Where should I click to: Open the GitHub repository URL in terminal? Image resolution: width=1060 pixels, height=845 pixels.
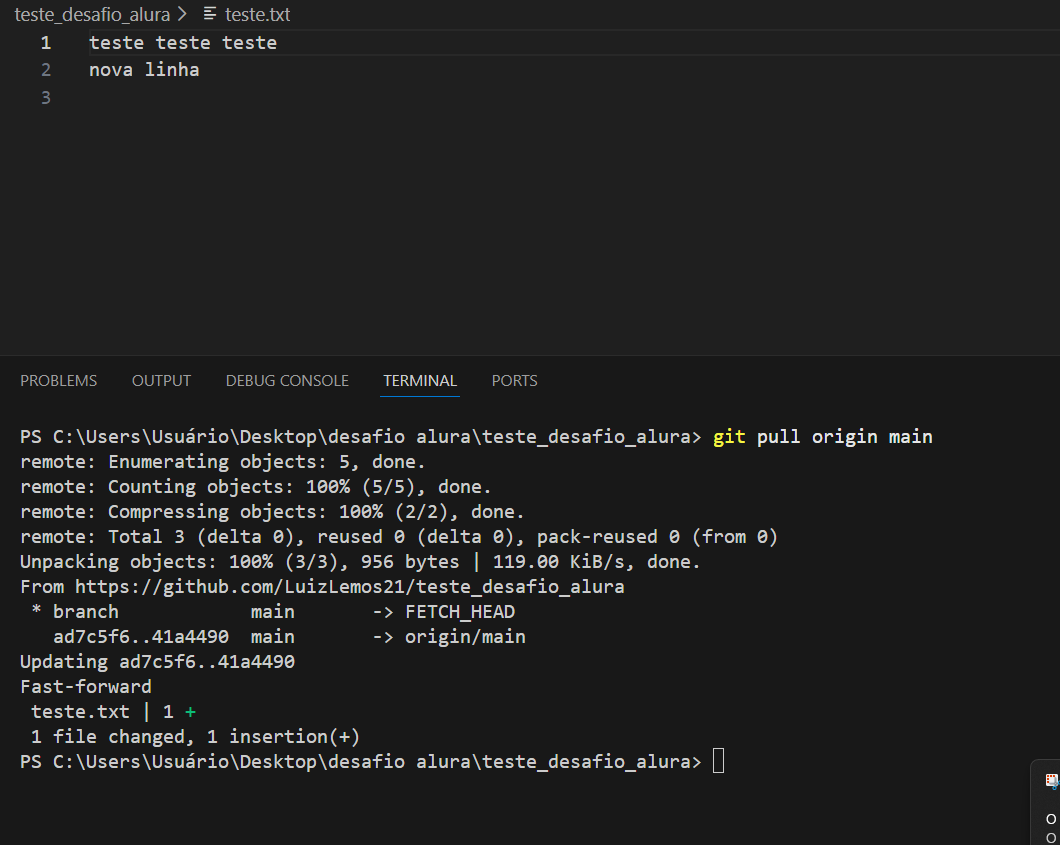pos(349,587)
